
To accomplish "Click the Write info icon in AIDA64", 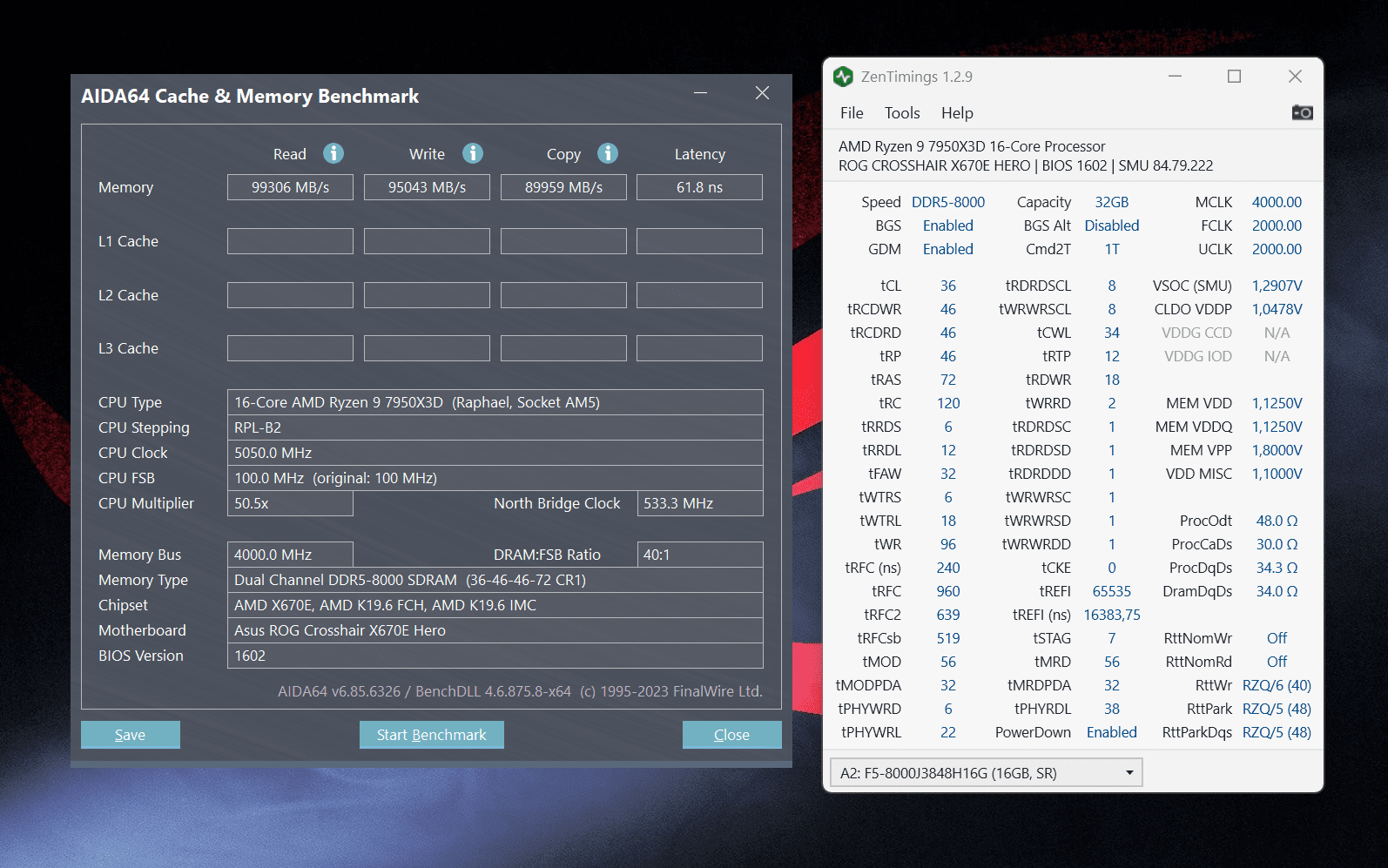I will [473, 153].
